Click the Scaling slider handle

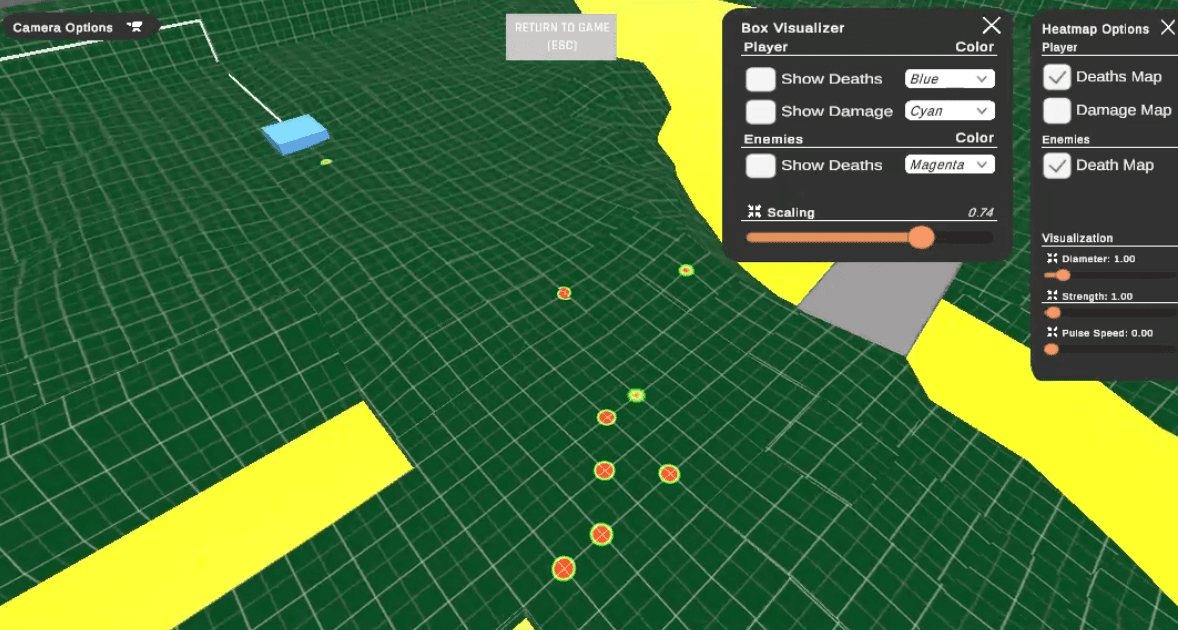(x=921, y=237)
